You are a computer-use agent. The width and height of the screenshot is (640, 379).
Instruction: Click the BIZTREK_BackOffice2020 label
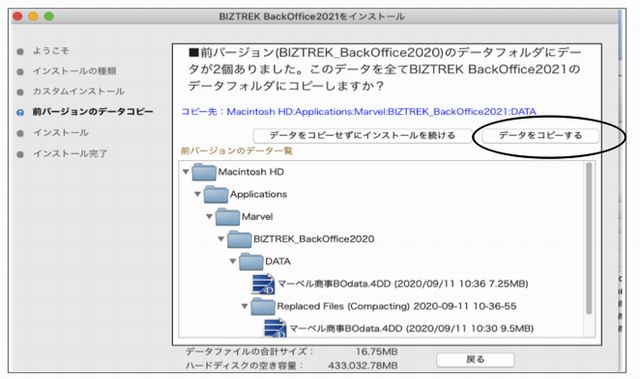click(314, 239)
